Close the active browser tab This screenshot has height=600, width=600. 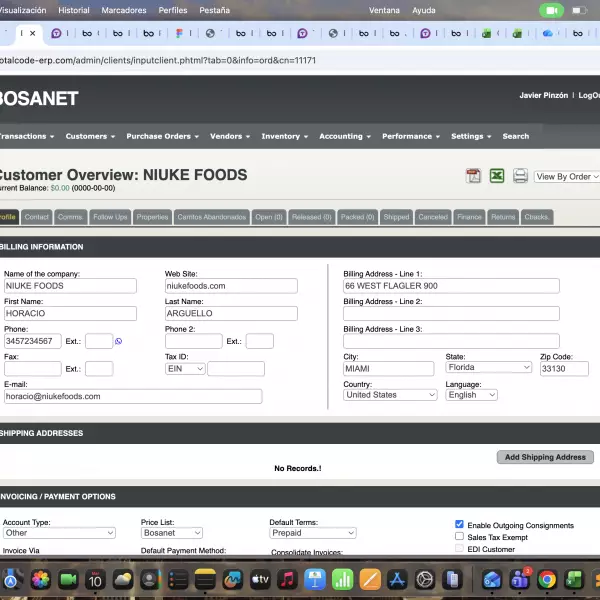coord(33,33)
